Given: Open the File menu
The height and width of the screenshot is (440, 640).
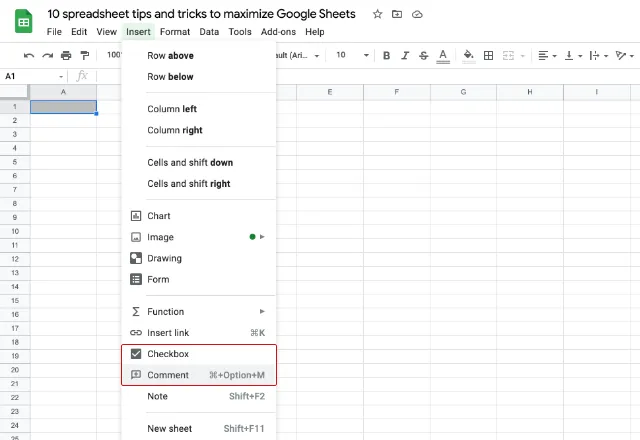Looking at the screenshot, I should pos(54,32).
